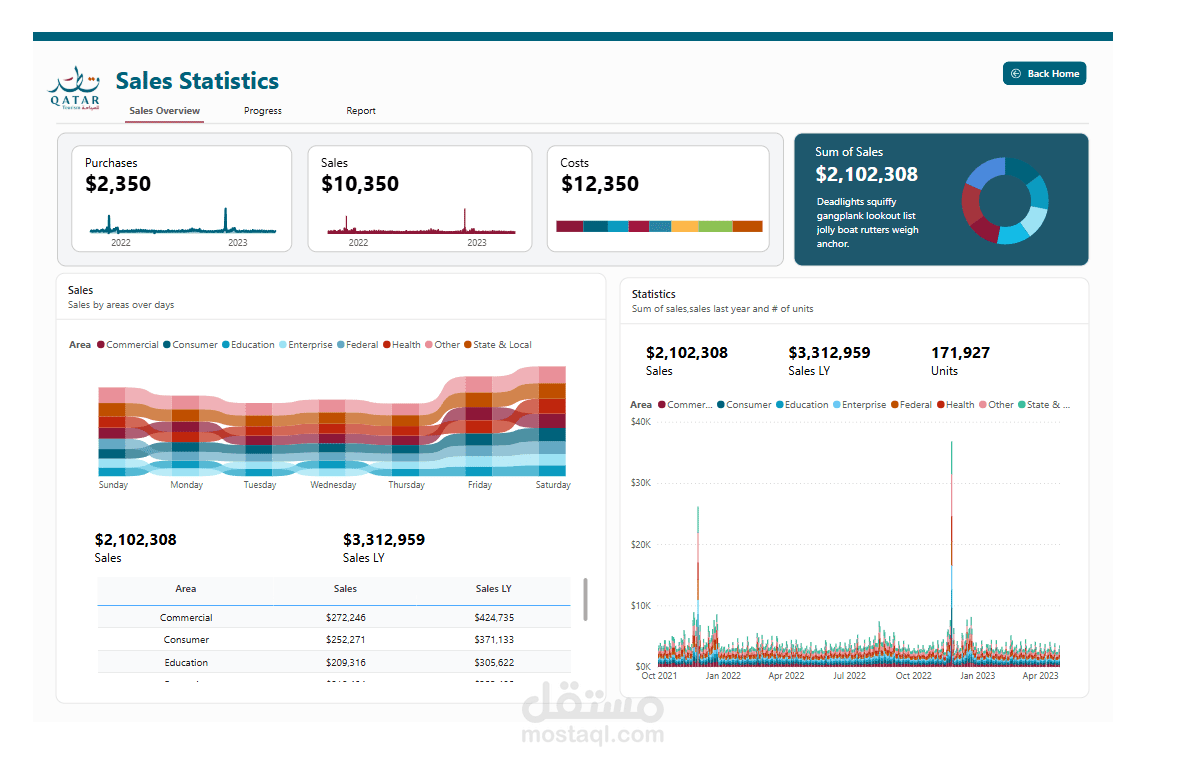Select the Consumer row in the table
Screen dimensions: 1187x762
pyautogui.click(x=334, y=639)
